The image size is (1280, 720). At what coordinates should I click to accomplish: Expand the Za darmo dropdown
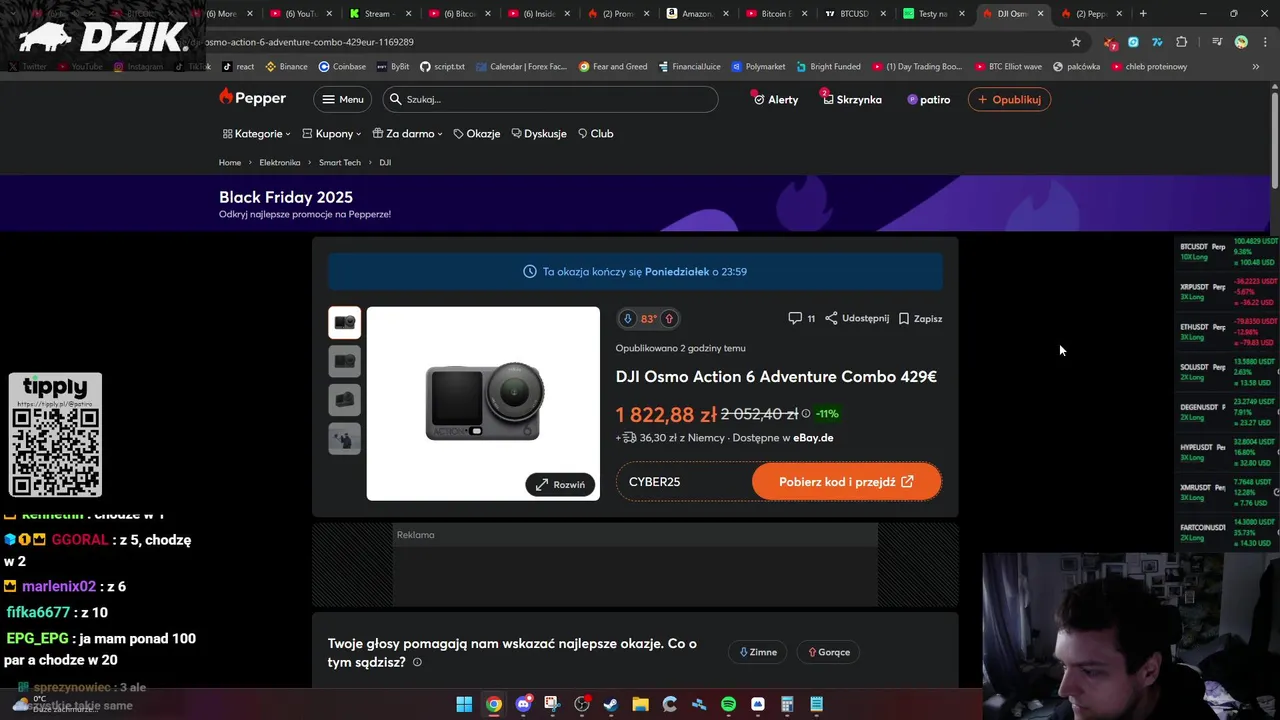408,133
